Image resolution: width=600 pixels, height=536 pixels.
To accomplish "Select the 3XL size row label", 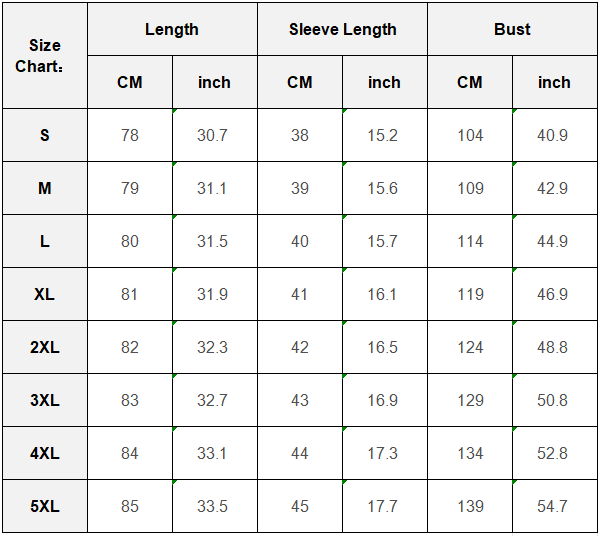I will click(x=45, y=400).
